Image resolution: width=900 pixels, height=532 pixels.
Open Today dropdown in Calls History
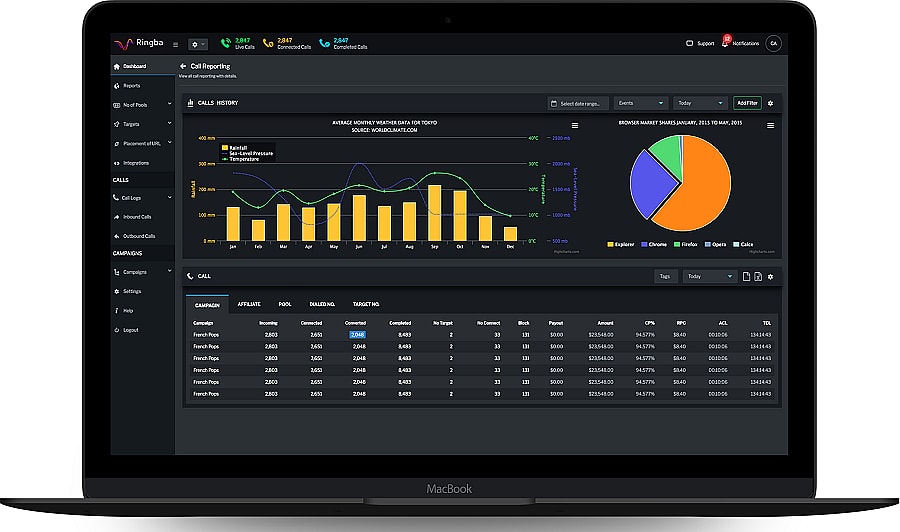[700, 103]
